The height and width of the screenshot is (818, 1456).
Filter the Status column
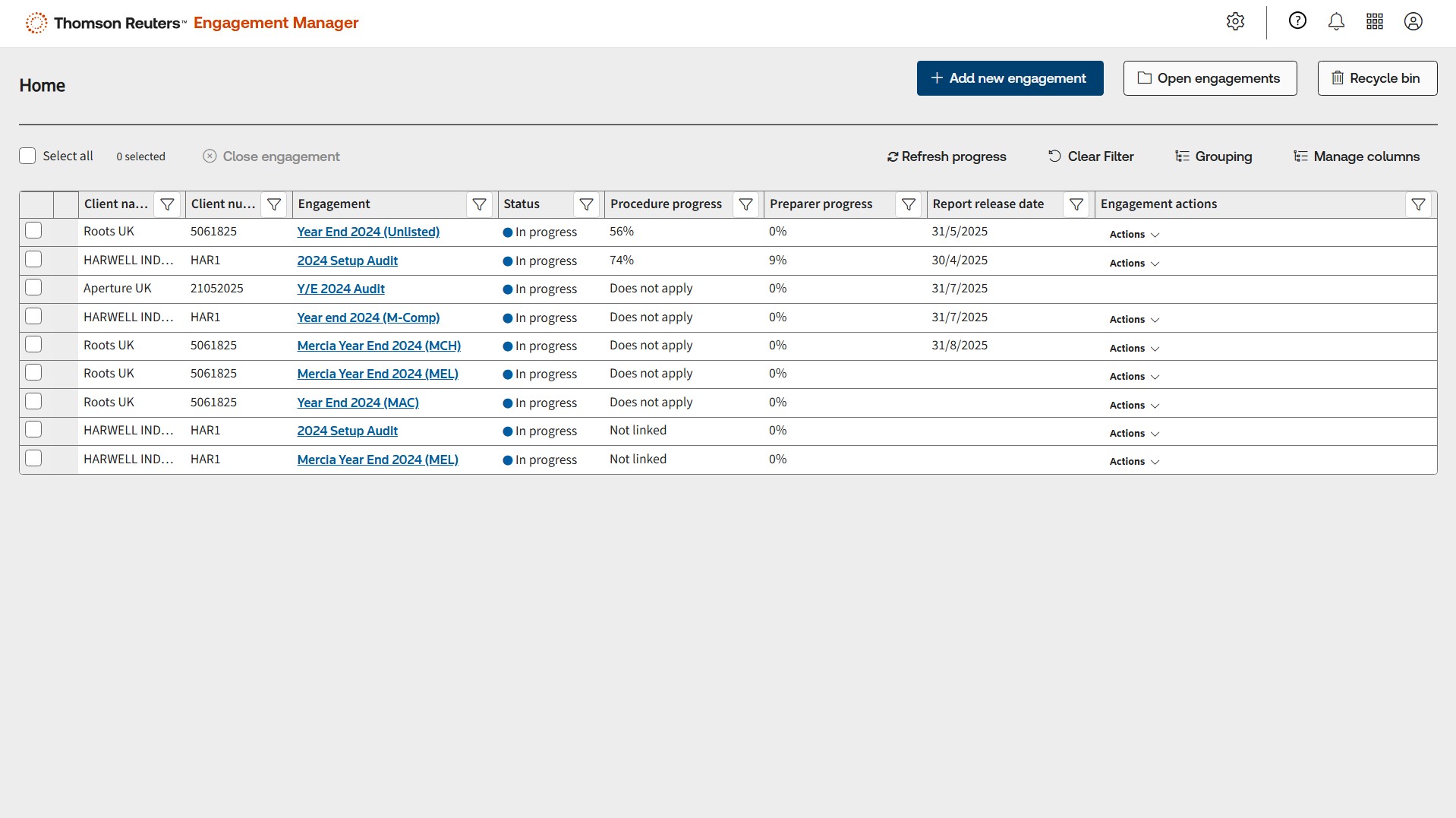click(586, 204)
